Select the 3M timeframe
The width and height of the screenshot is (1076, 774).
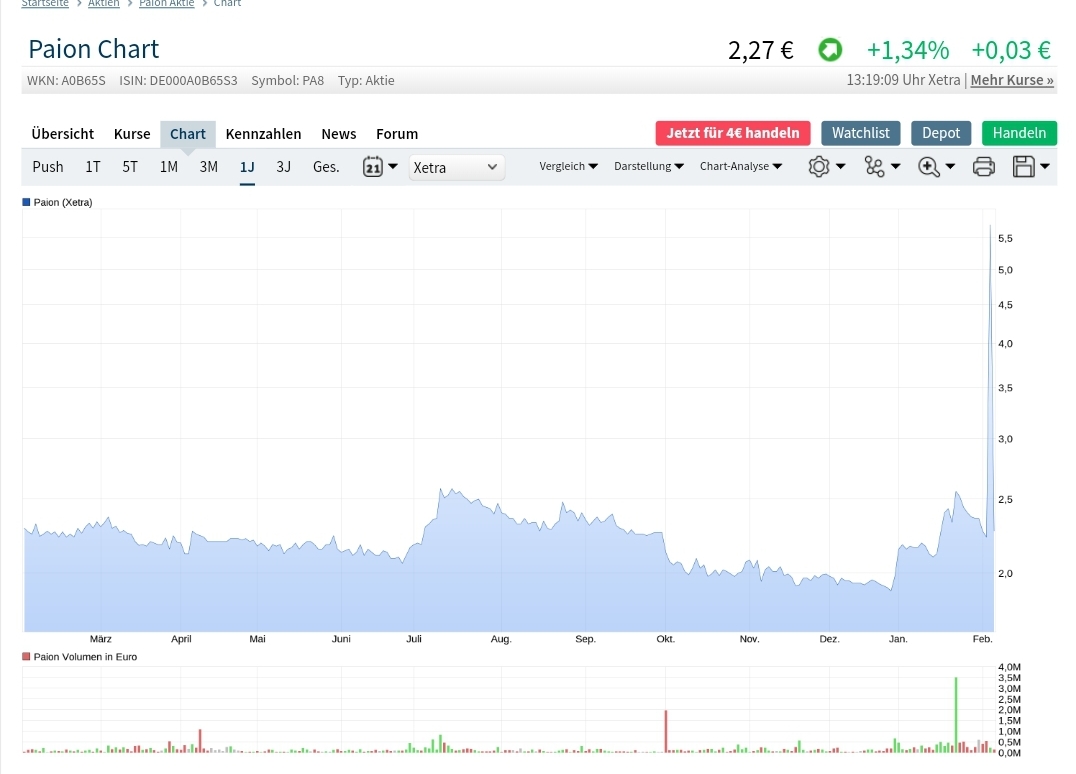(x=209, y=167)
